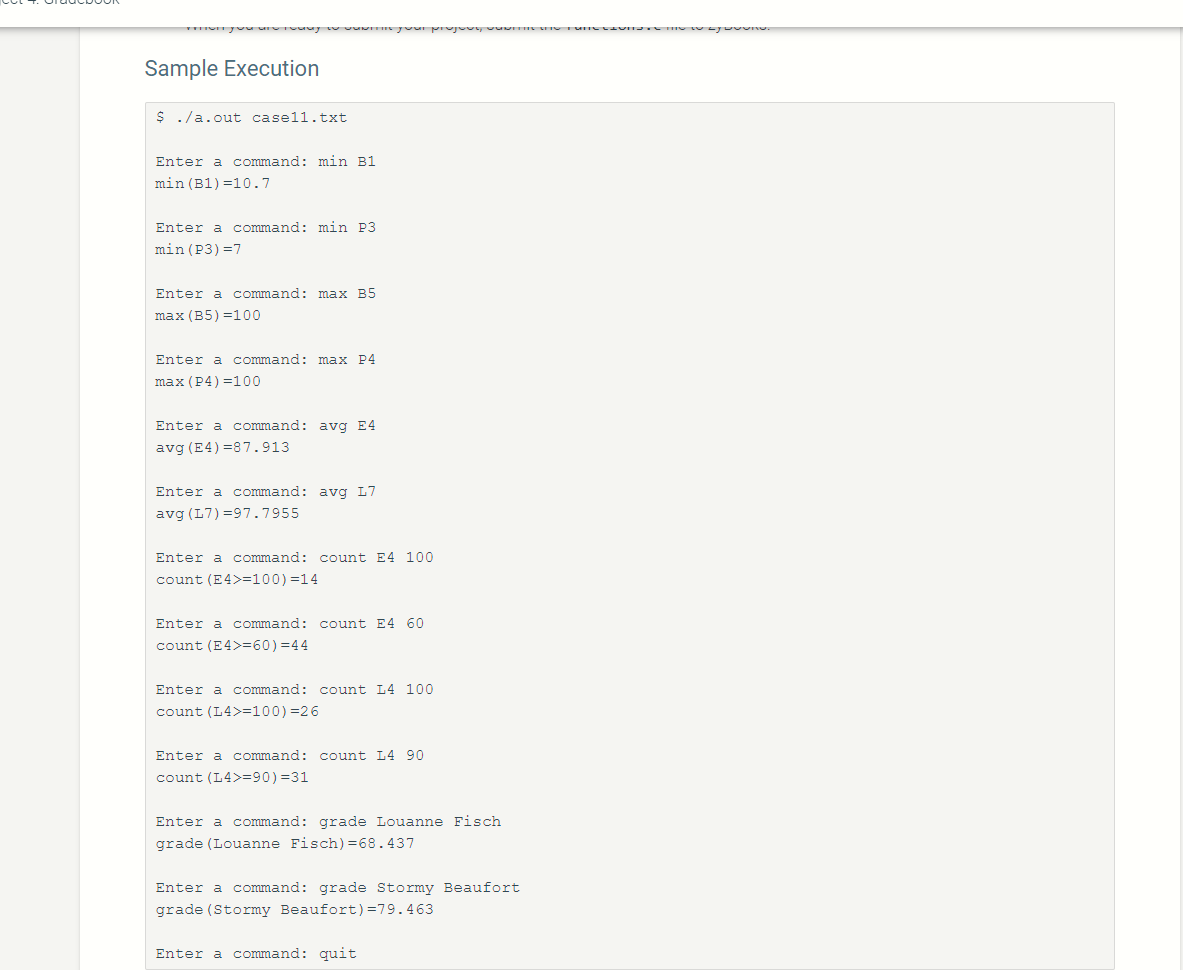Click the 'Enter a command: avg L7' line
Screen dimensions: 1183x970
tap(266, 492)
